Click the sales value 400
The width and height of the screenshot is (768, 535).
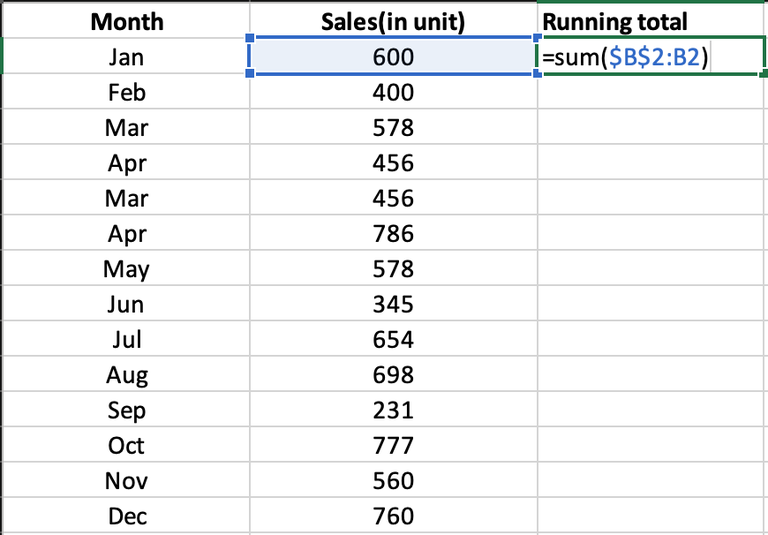point(393,93)
